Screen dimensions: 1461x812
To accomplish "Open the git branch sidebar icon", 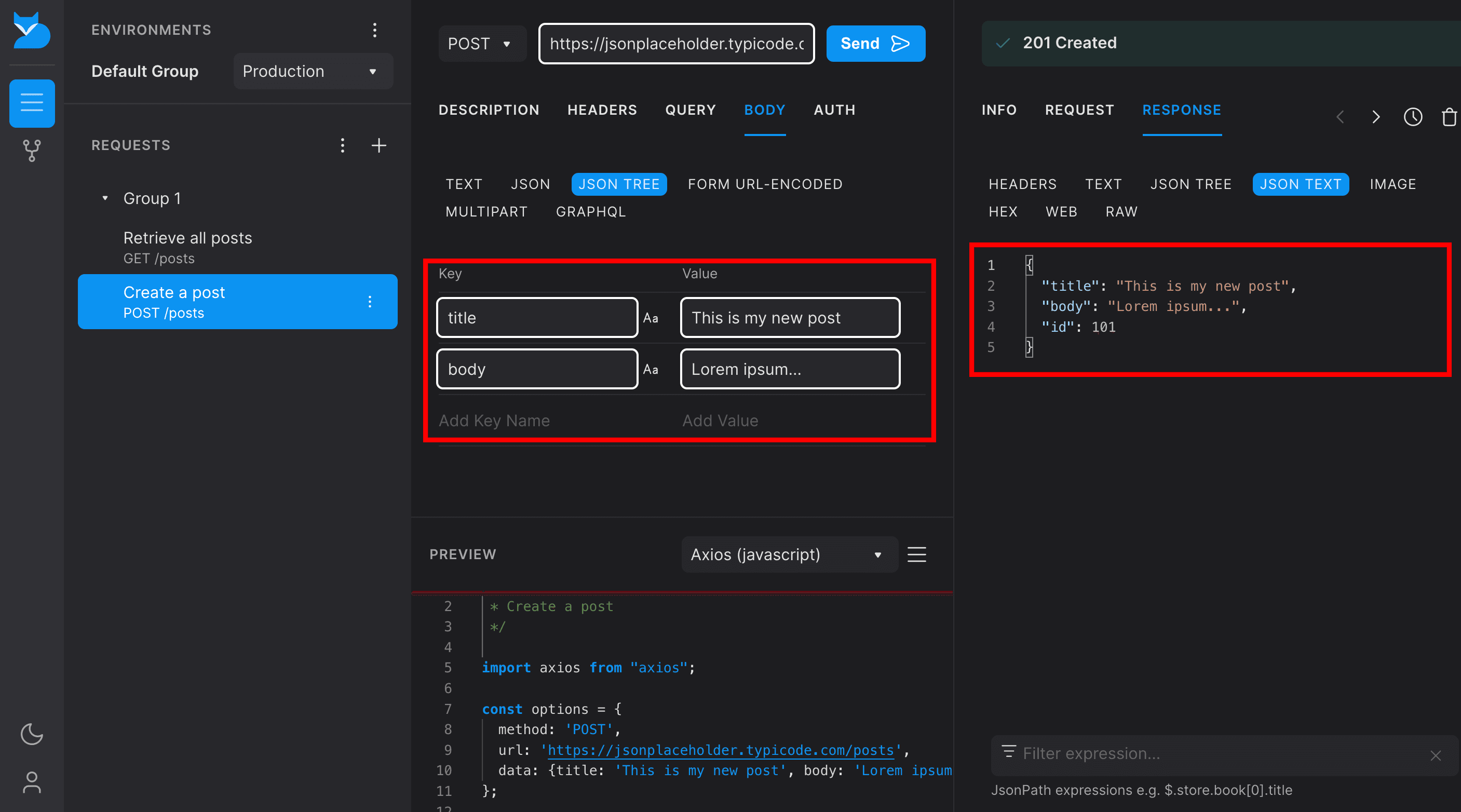I will click(32, 151).
